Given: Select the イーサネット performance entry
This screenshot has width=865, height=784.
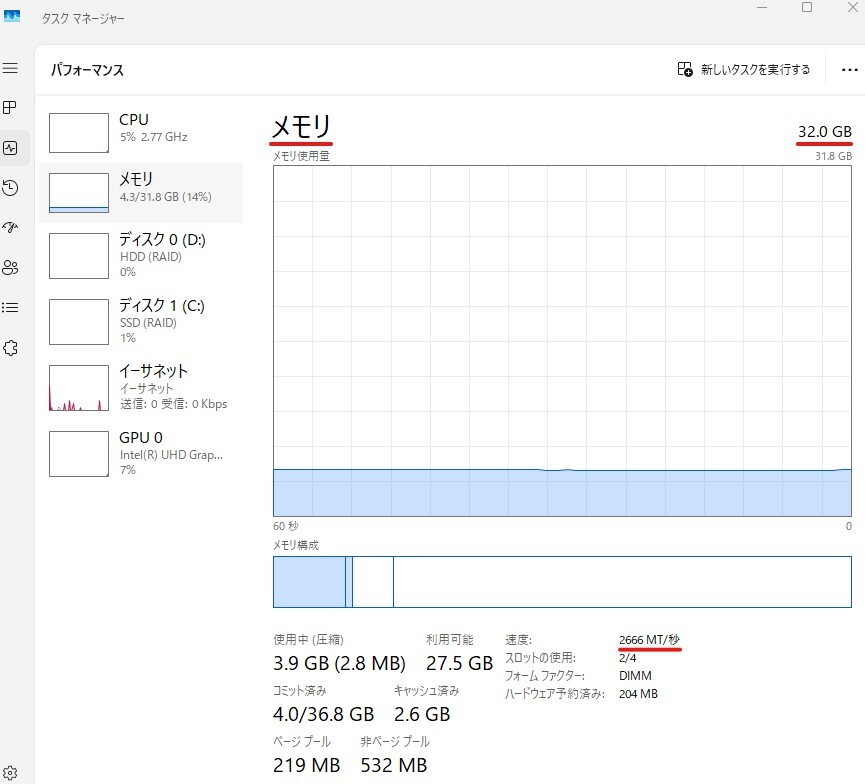Looking at the screenshot, I should pos(141,388).
